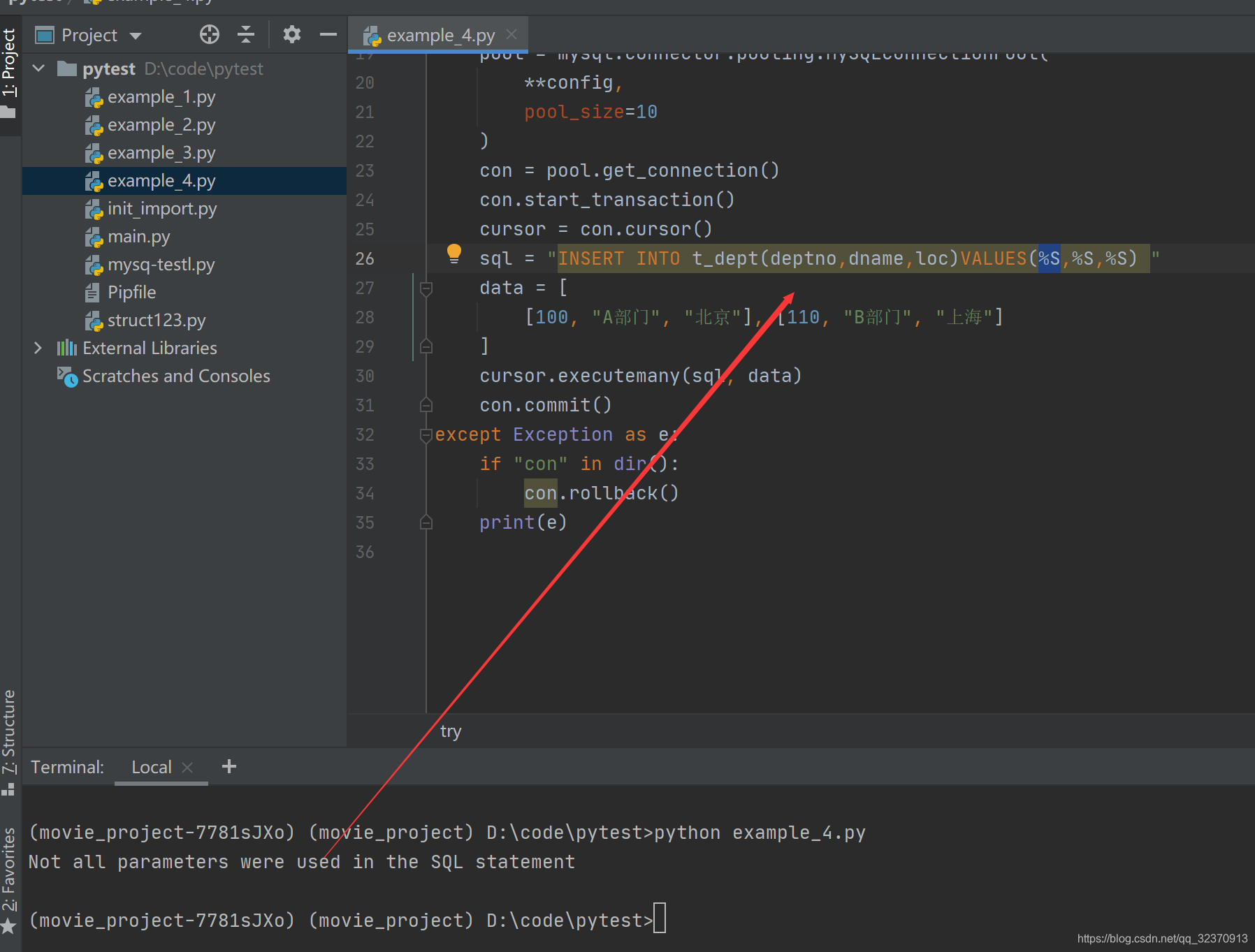Click the Locate/Scroll from Source target icon
Image resolution: width=1255 pixels, height=952 pixels.
[209, 34]
